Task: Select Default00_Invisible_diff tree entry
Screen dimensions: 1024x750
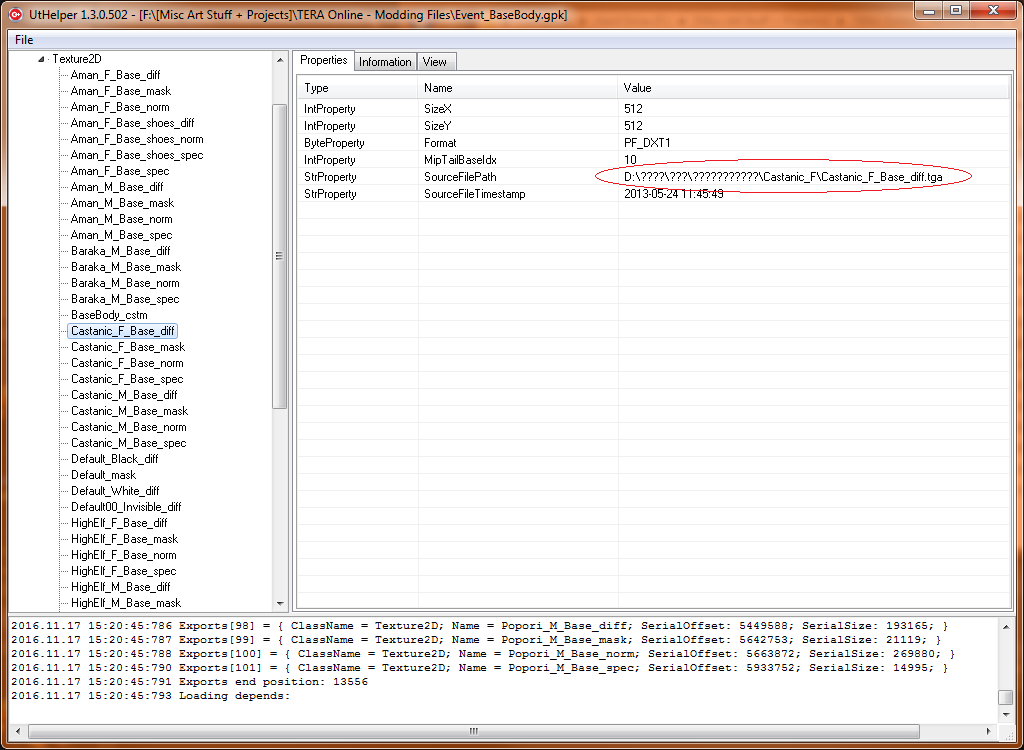Action: (126, 507)
